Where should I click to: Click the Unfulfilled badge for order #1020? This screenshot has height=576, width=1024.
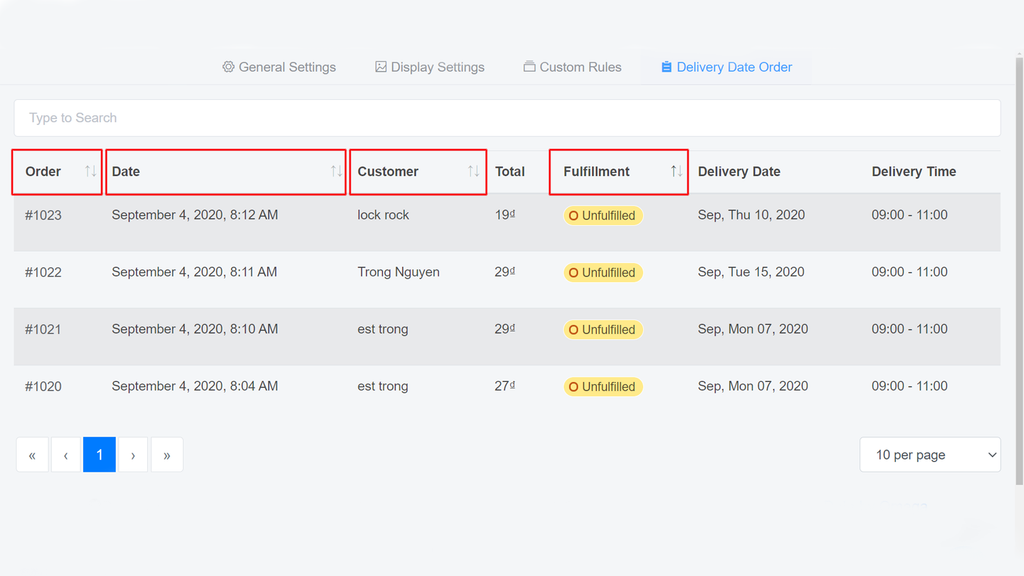click(602, 386)
